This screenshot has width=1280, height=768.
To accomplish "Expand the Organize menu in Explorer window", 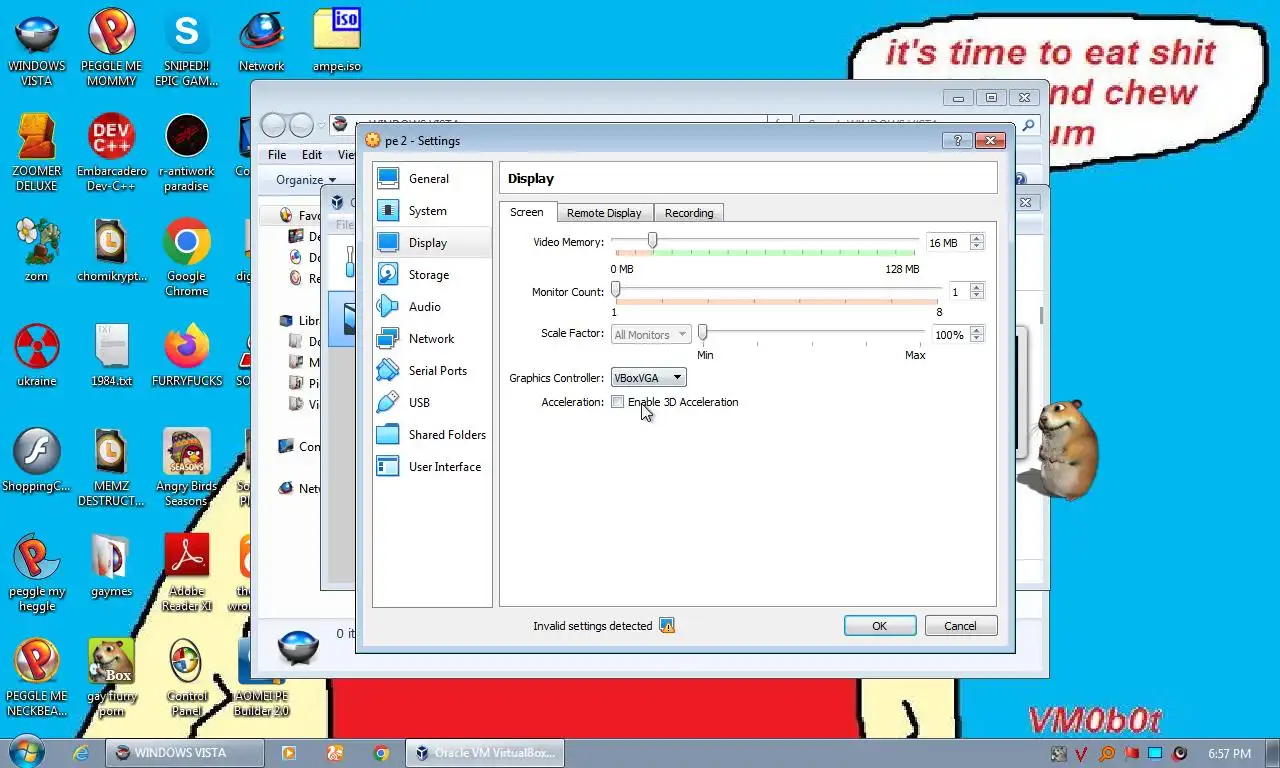I will (306, 180).
